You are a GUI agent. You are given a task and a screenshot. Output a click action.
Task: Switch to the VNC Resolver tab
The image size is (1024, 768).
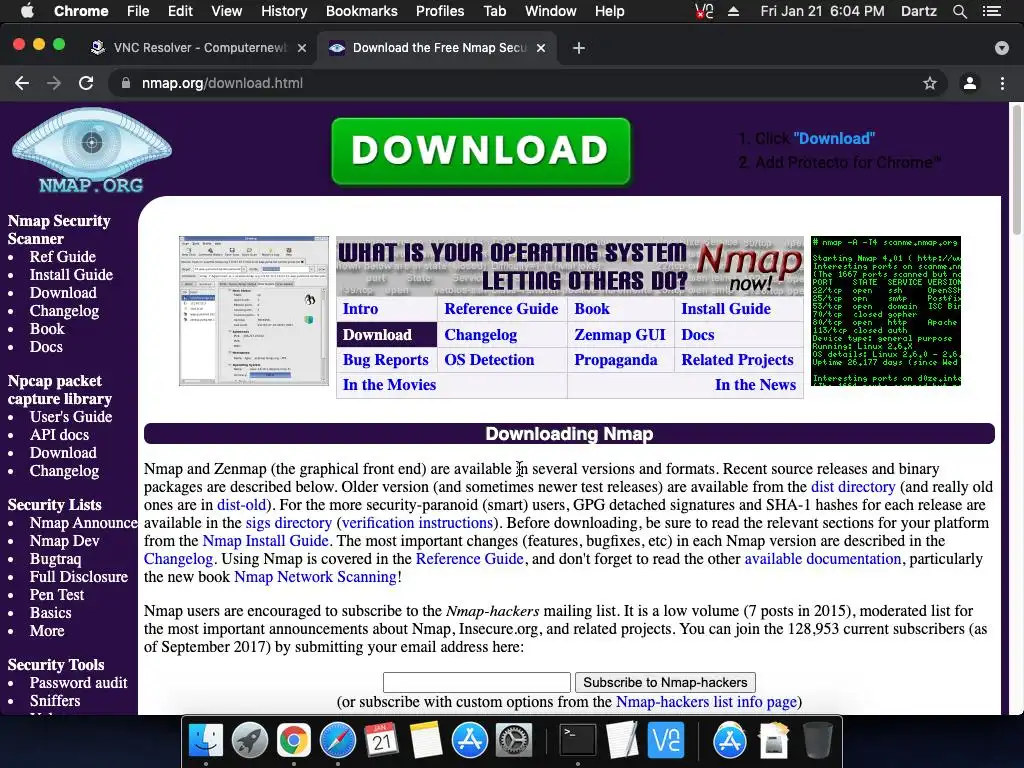coord(199,48)
